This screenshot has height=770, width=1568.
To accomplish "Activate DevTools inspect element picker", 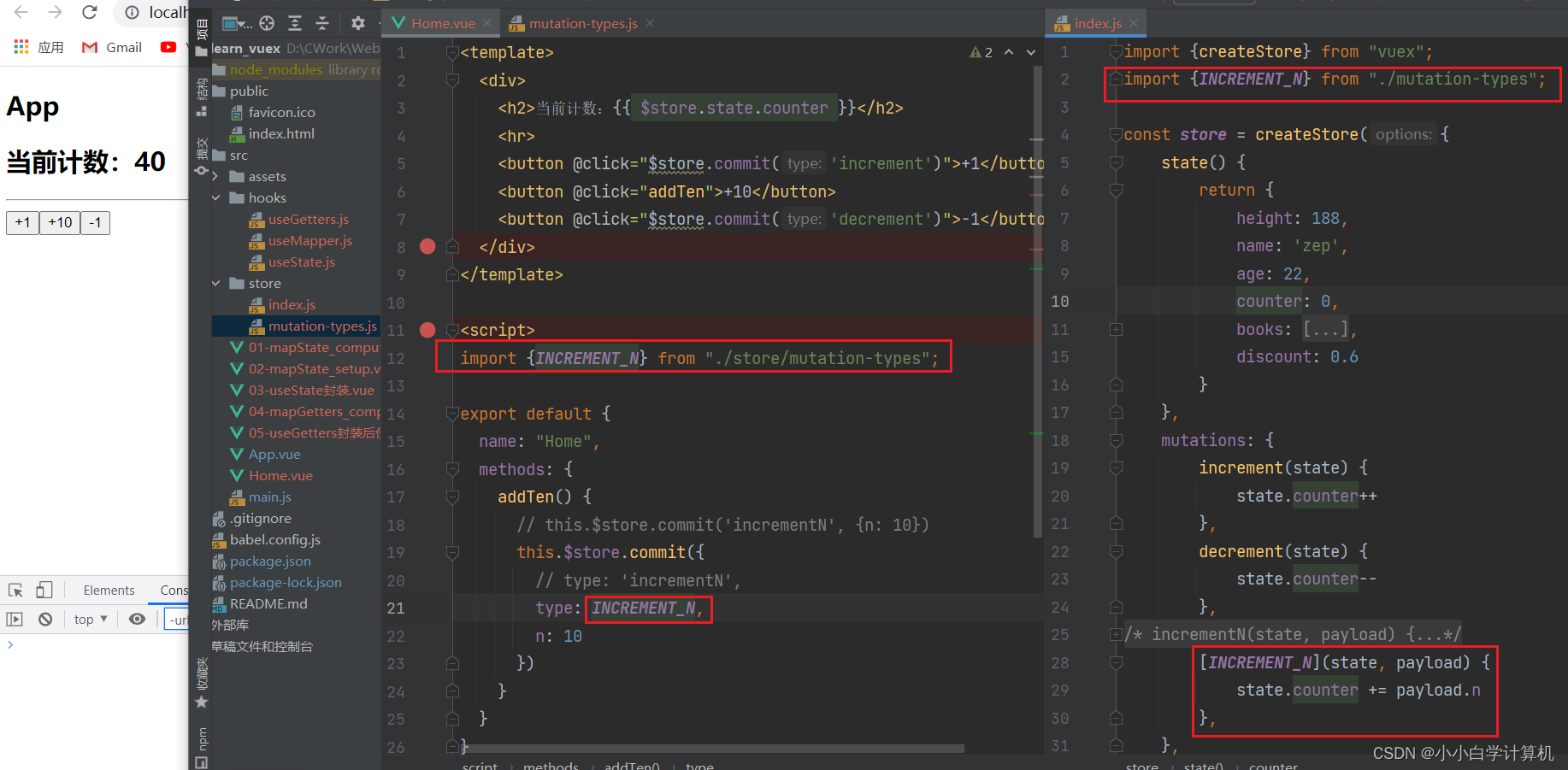I will [15, 590].
